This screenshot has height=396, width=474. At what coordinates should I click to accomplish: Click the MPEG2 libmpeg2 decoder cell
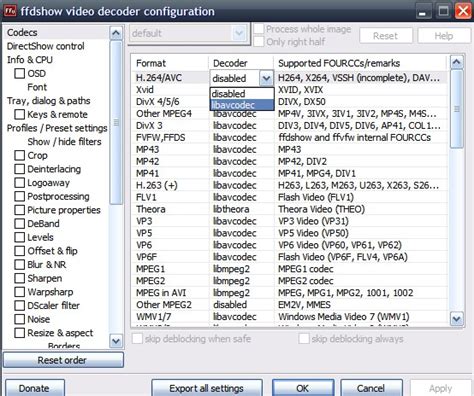pyautogui.click(x=241, y=281)
